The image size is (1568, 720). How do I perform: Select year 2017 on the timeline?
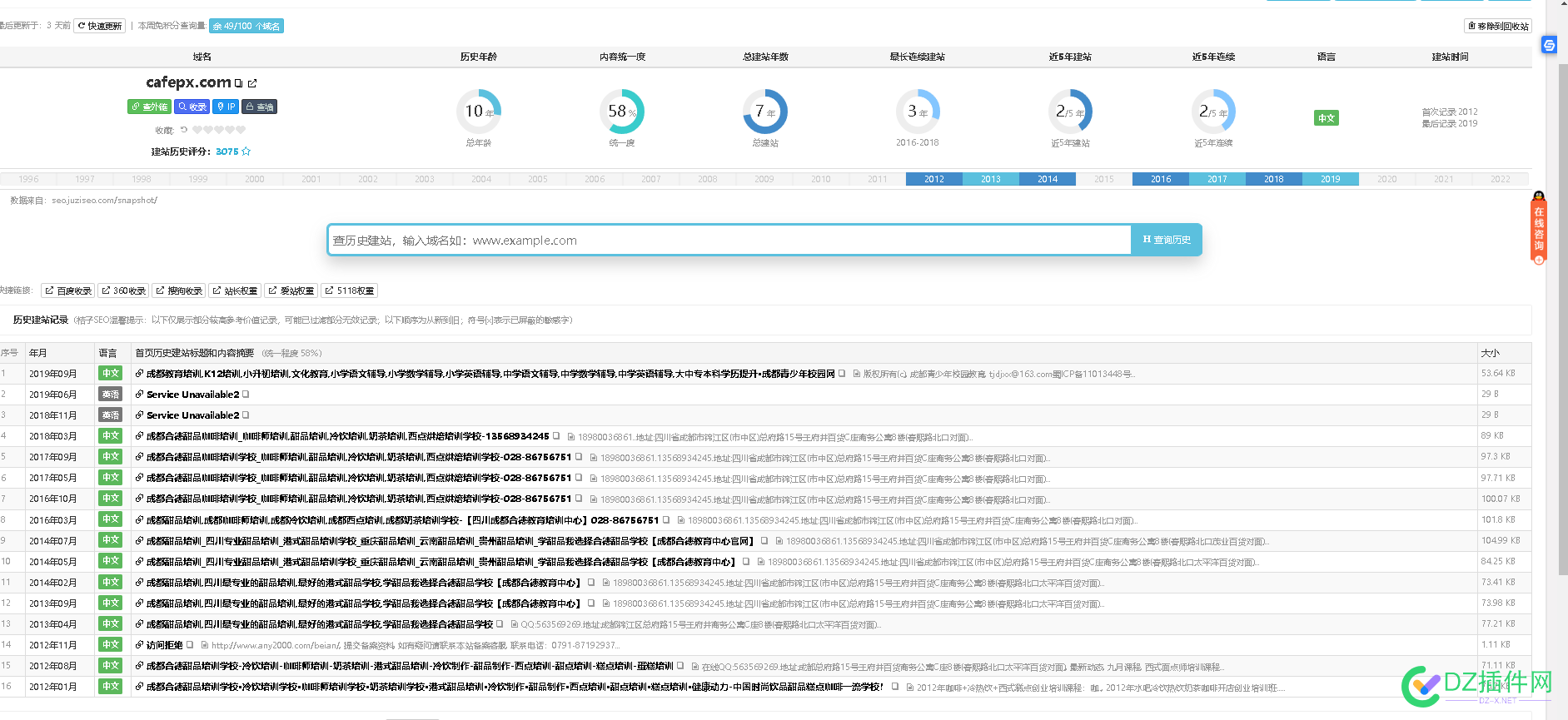tap(1217, 179)
